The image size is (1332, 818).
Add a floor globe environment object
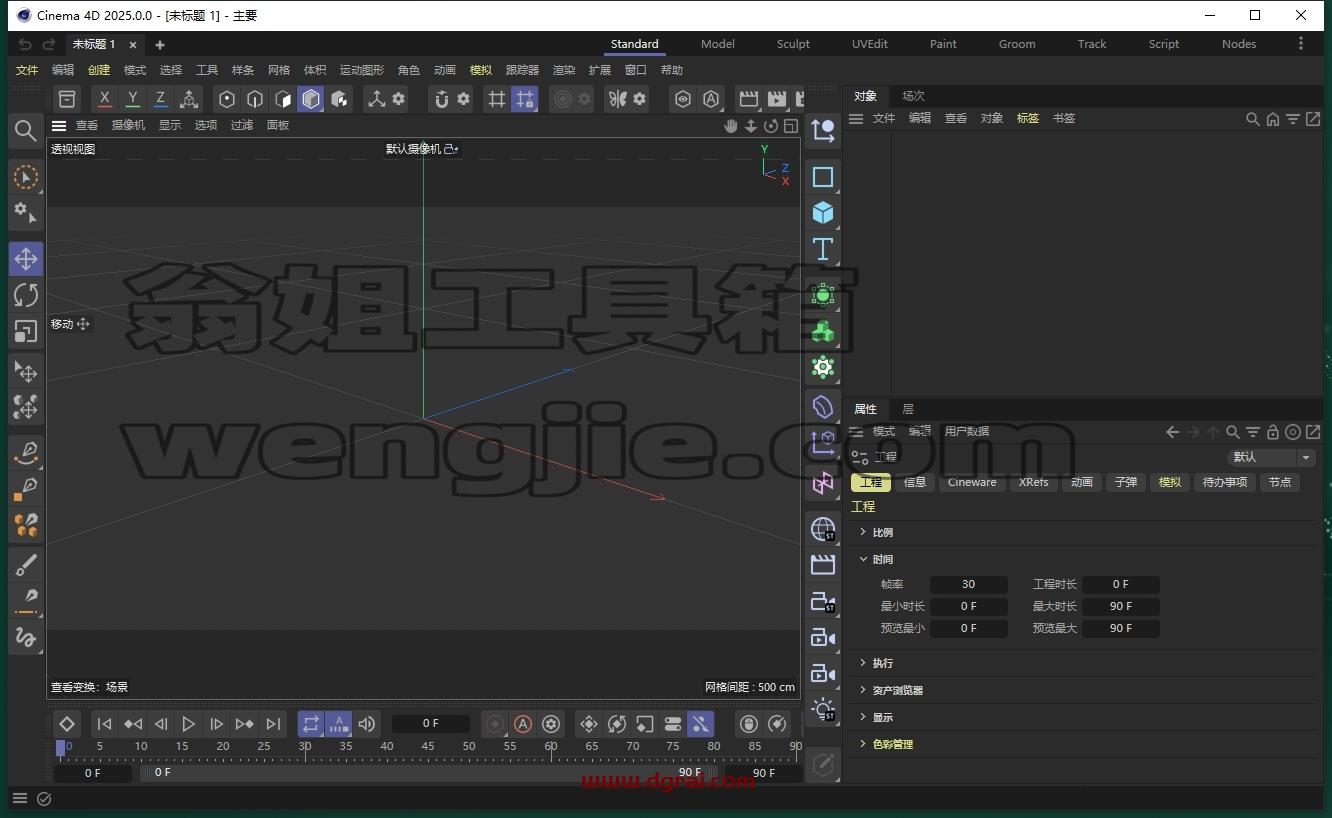(x=823, y=529)
